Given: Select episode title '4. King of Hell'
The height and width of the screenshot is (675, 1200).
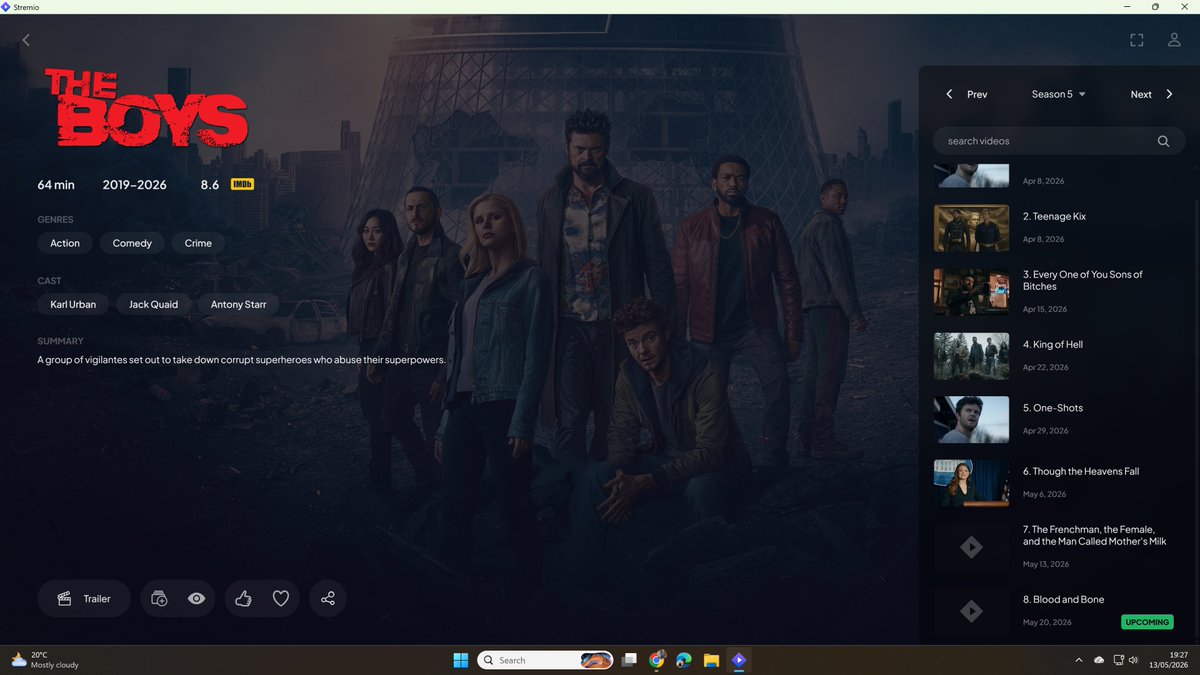Looking at the screenshot, I should (x=1053, y=344).
